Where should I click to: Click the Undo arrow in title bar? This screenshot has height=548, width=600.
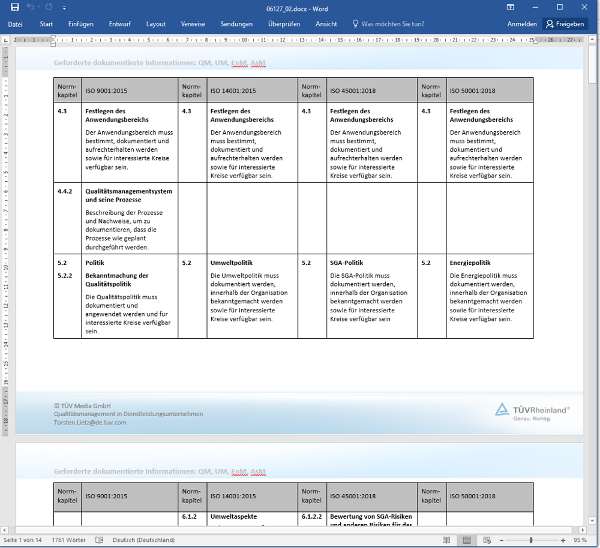30,7
